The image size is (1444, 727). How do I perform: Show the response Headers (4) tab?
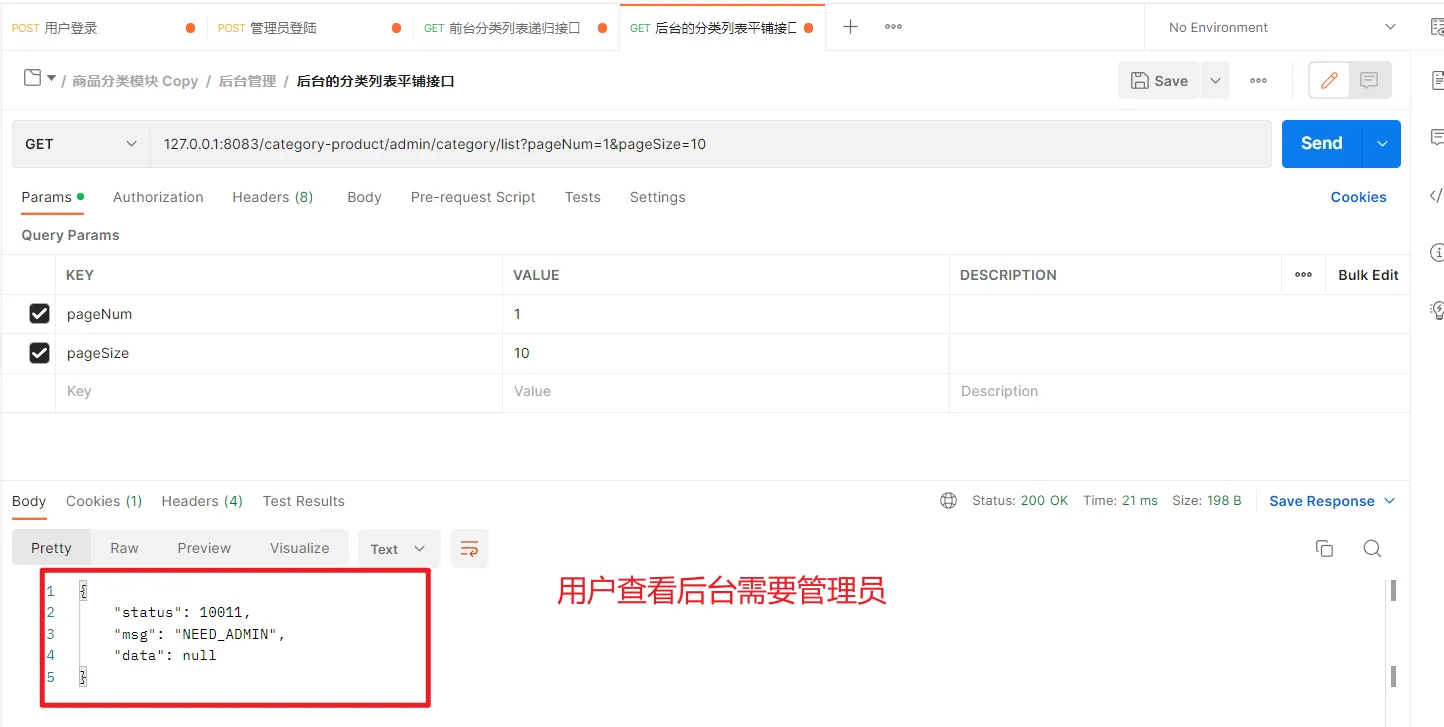[202, 501]
